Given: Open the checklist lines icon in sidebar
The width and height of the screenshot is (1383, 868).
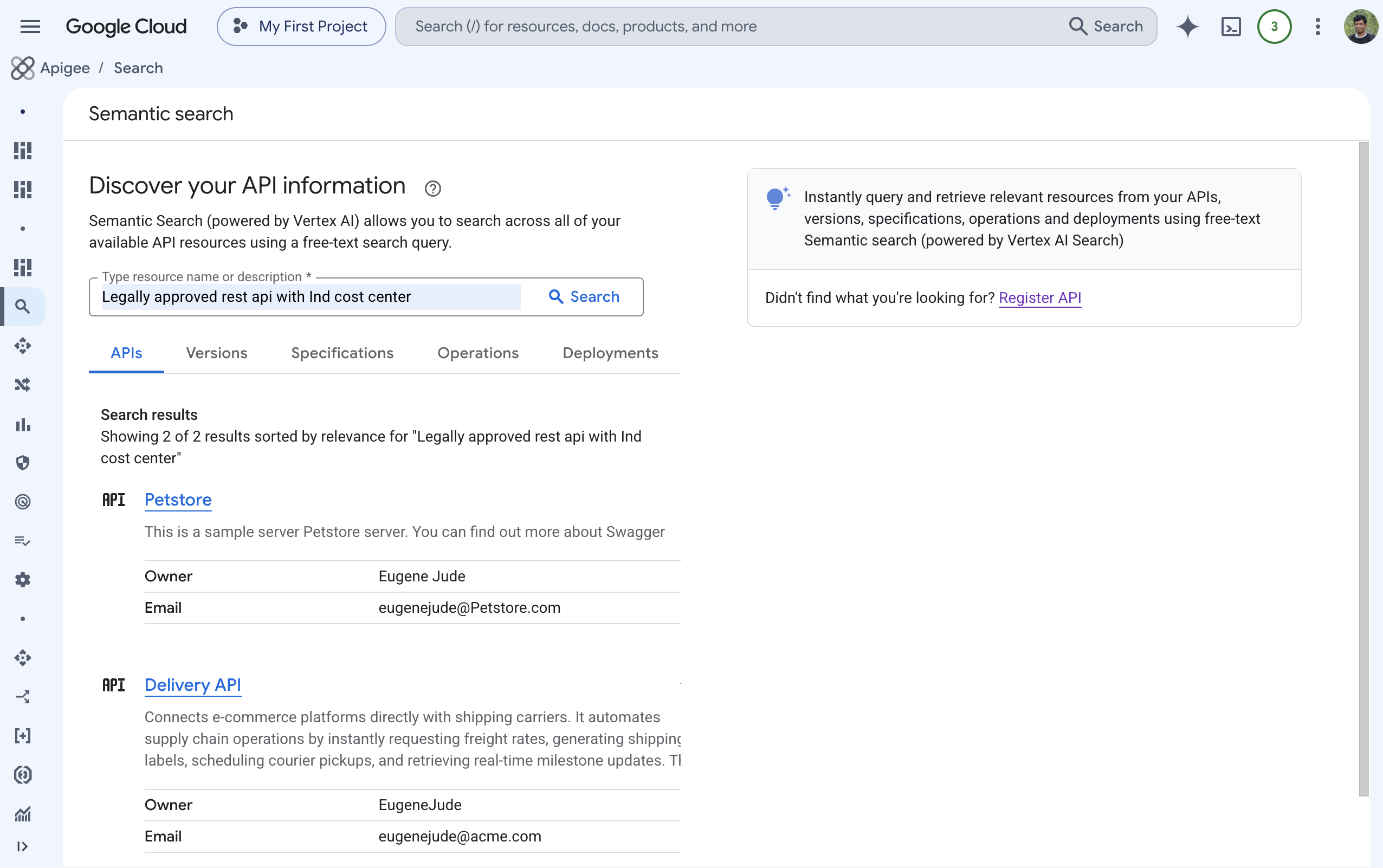Looking at the screenshot, I should [x=22, y=541].
